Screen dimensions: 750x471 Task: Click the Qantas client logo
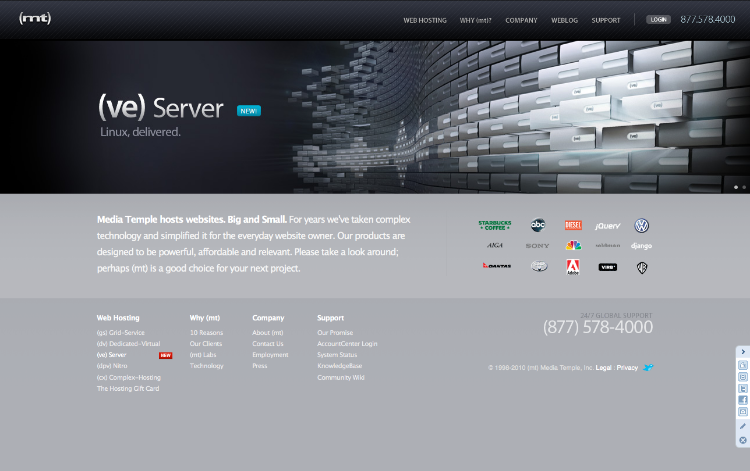point(497,265)
